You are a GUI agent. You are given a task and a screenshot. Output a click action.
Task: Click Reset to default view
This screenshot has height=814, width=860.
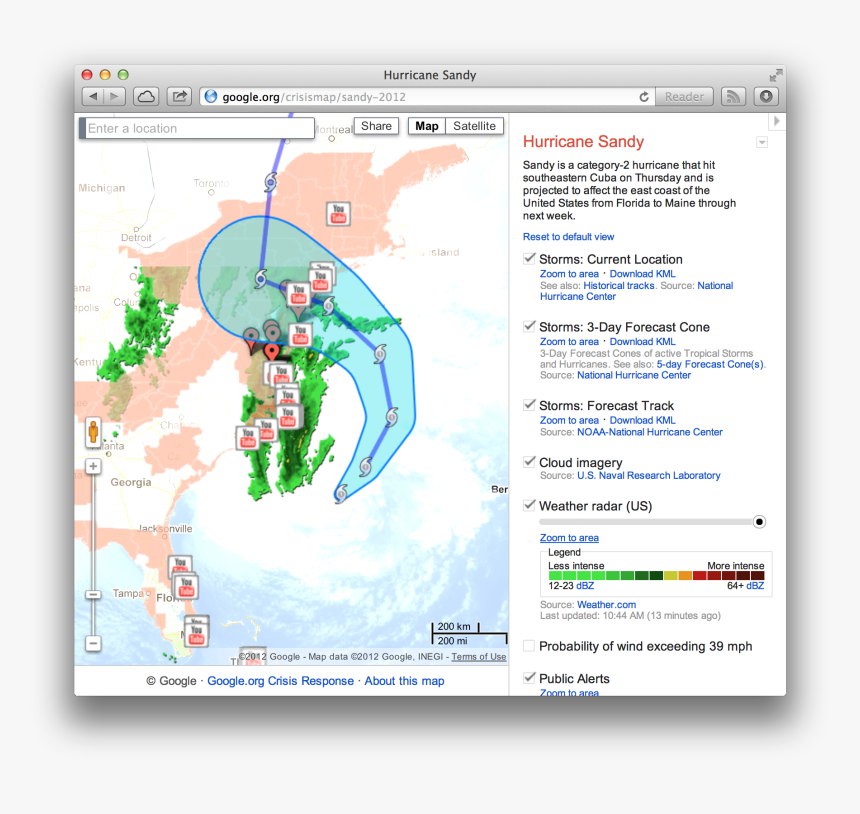pos(568,236)
